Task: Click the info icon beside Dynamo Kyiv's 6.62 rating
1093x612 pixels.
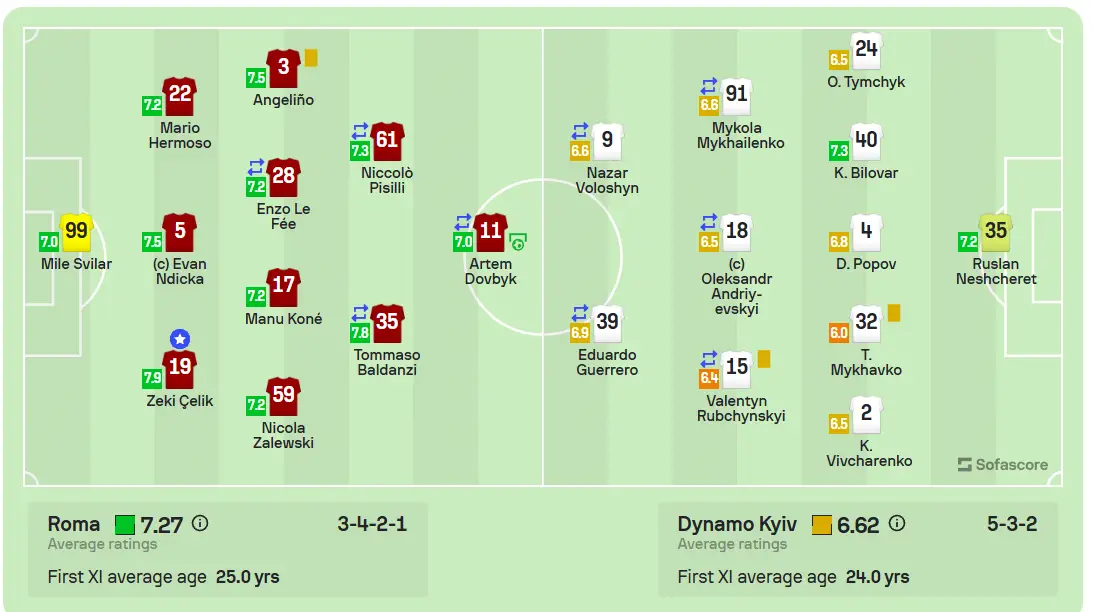Action: (897, 523)
